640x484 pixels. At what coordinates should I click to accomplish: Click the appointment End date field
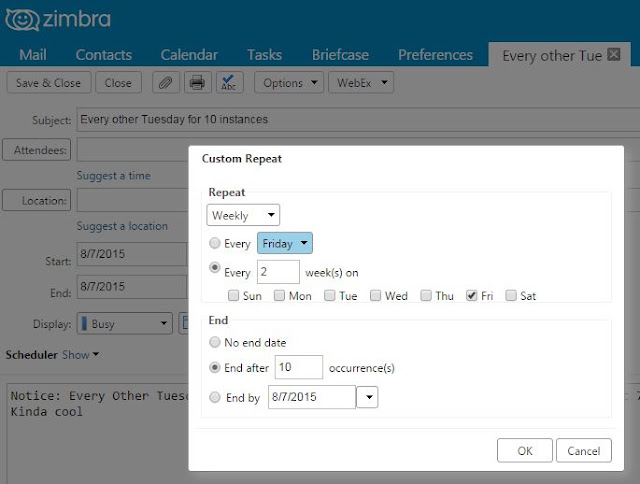point(132,286)
